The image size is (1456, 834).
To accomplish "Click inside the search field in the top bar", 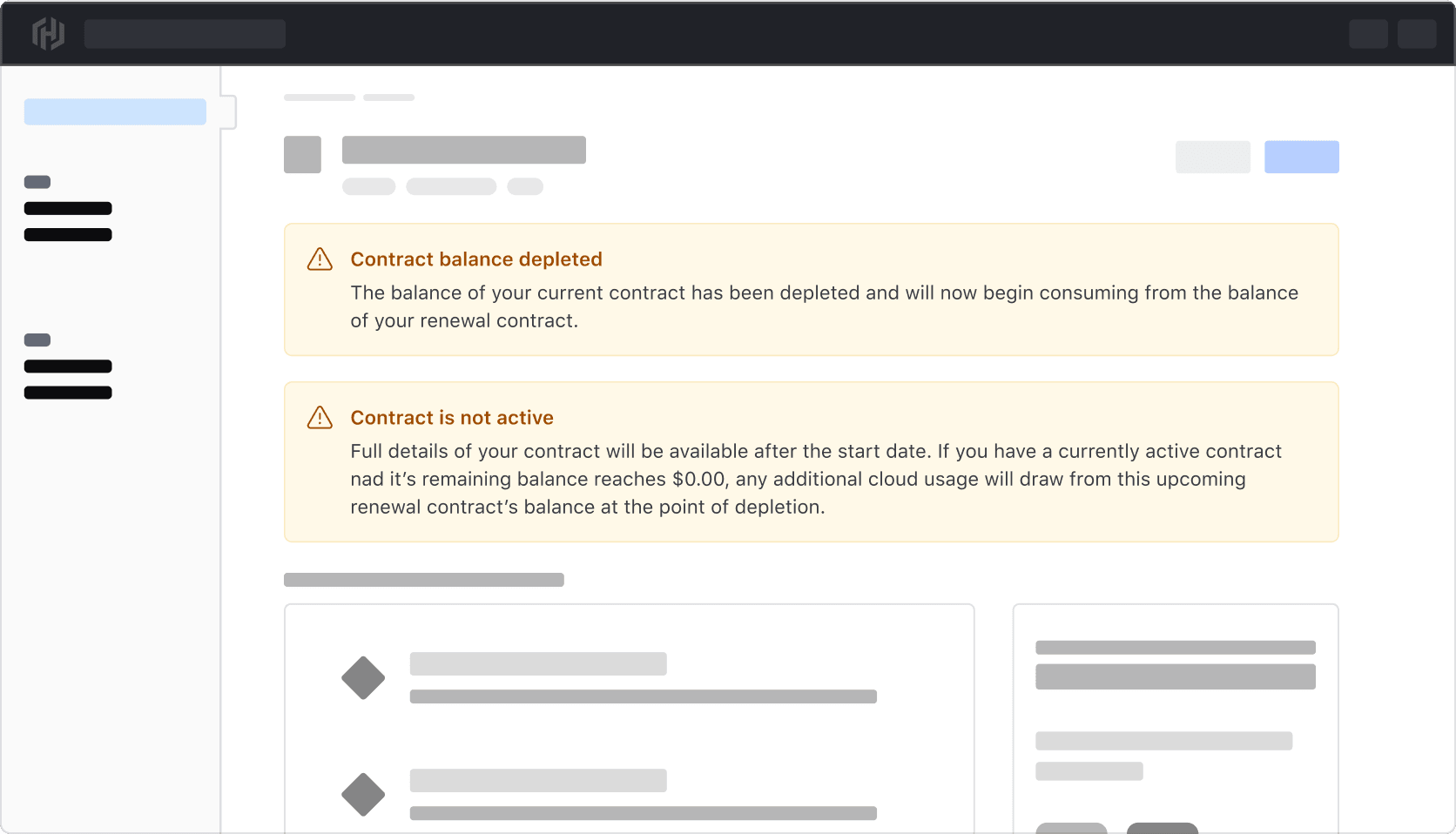I will pos(185,33).
